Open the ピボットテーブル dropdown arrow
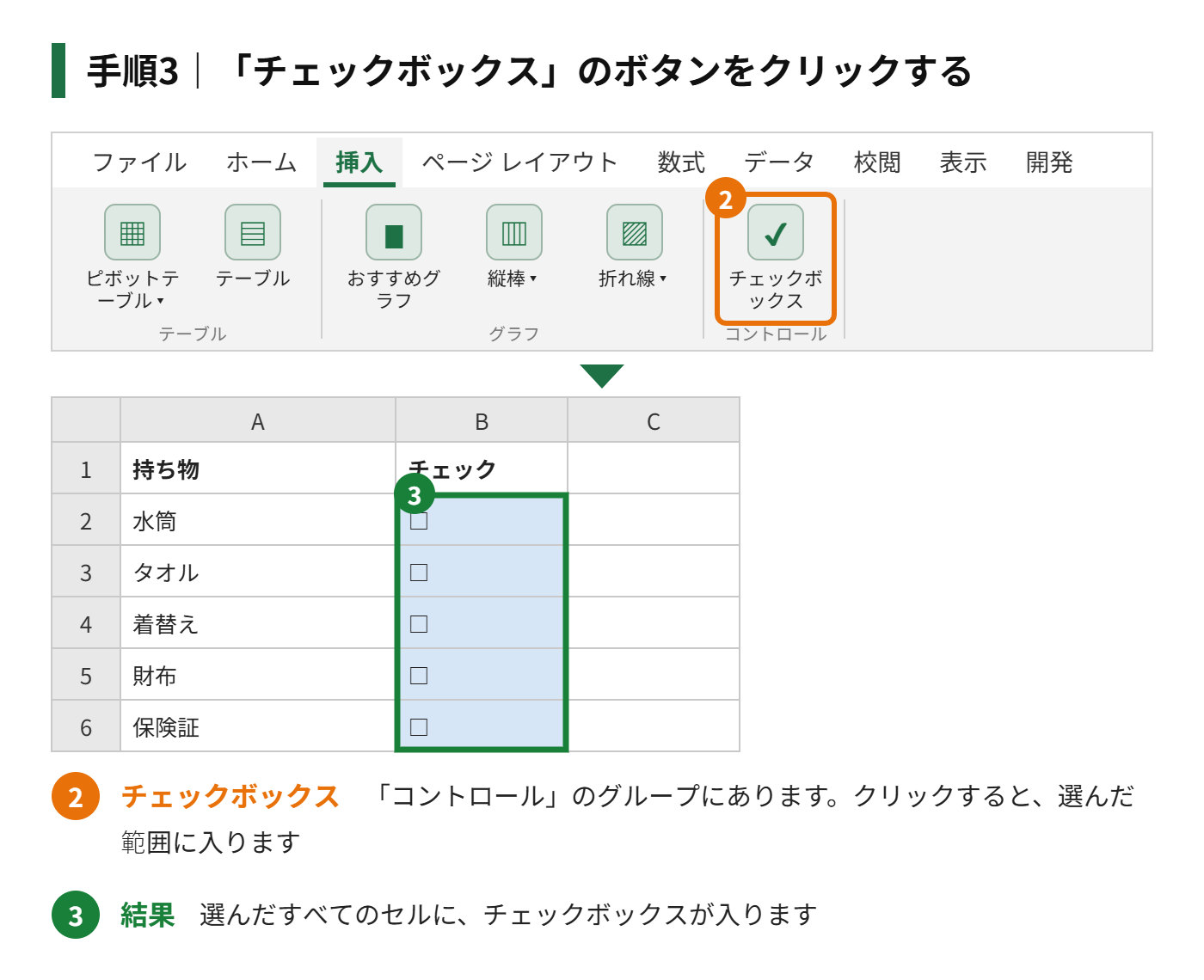The image size is (1204, 980). [160, 301]
